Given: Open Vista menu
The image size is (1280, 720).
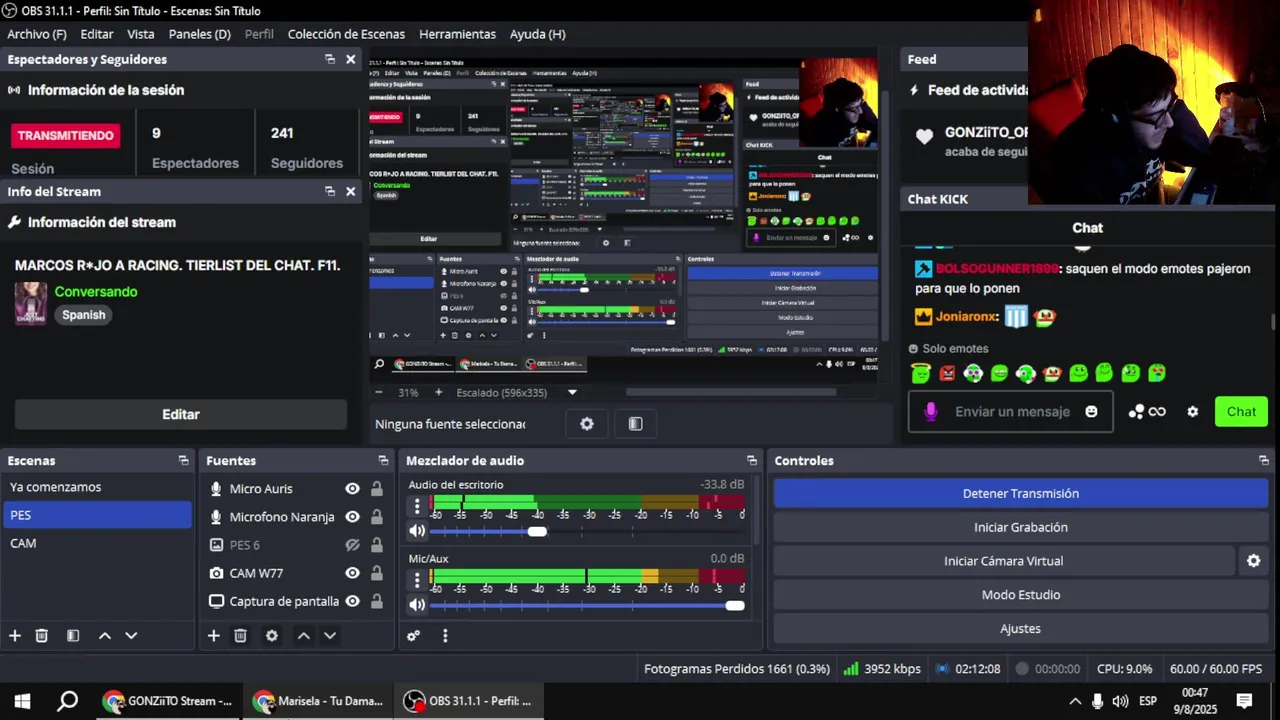Looking at the screenshot, I should [141, 34].
